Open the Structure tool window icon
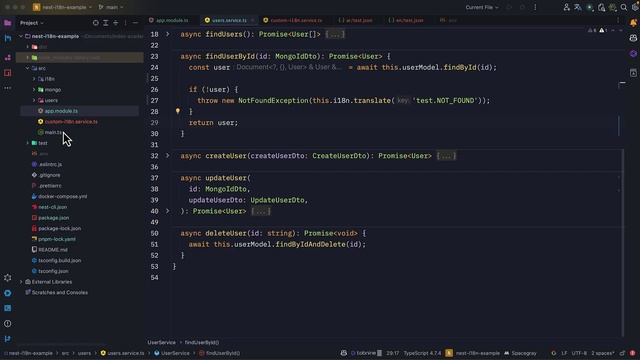This screenshot has width=640, height=360. tap(8, 58)
